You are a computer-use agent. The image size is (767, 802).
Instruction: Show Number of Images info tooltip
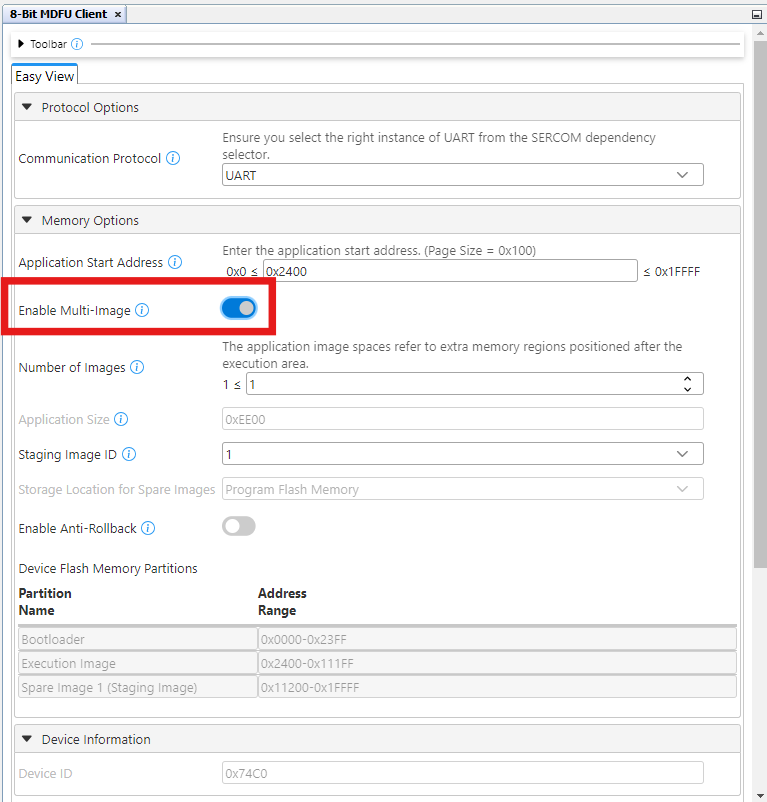(x=137, y=368)
